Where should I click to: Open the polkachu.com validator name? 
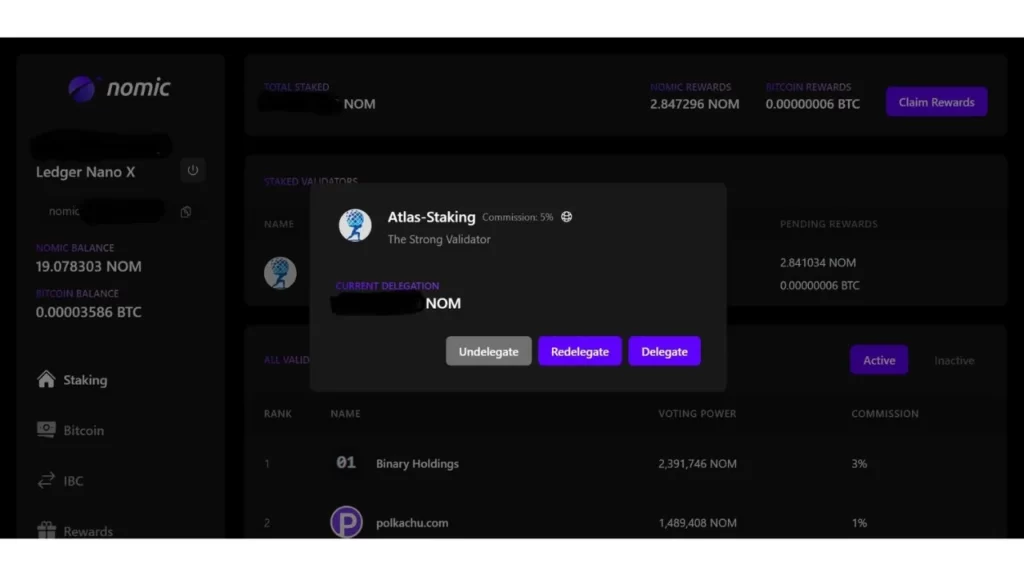tap(412, 522)
